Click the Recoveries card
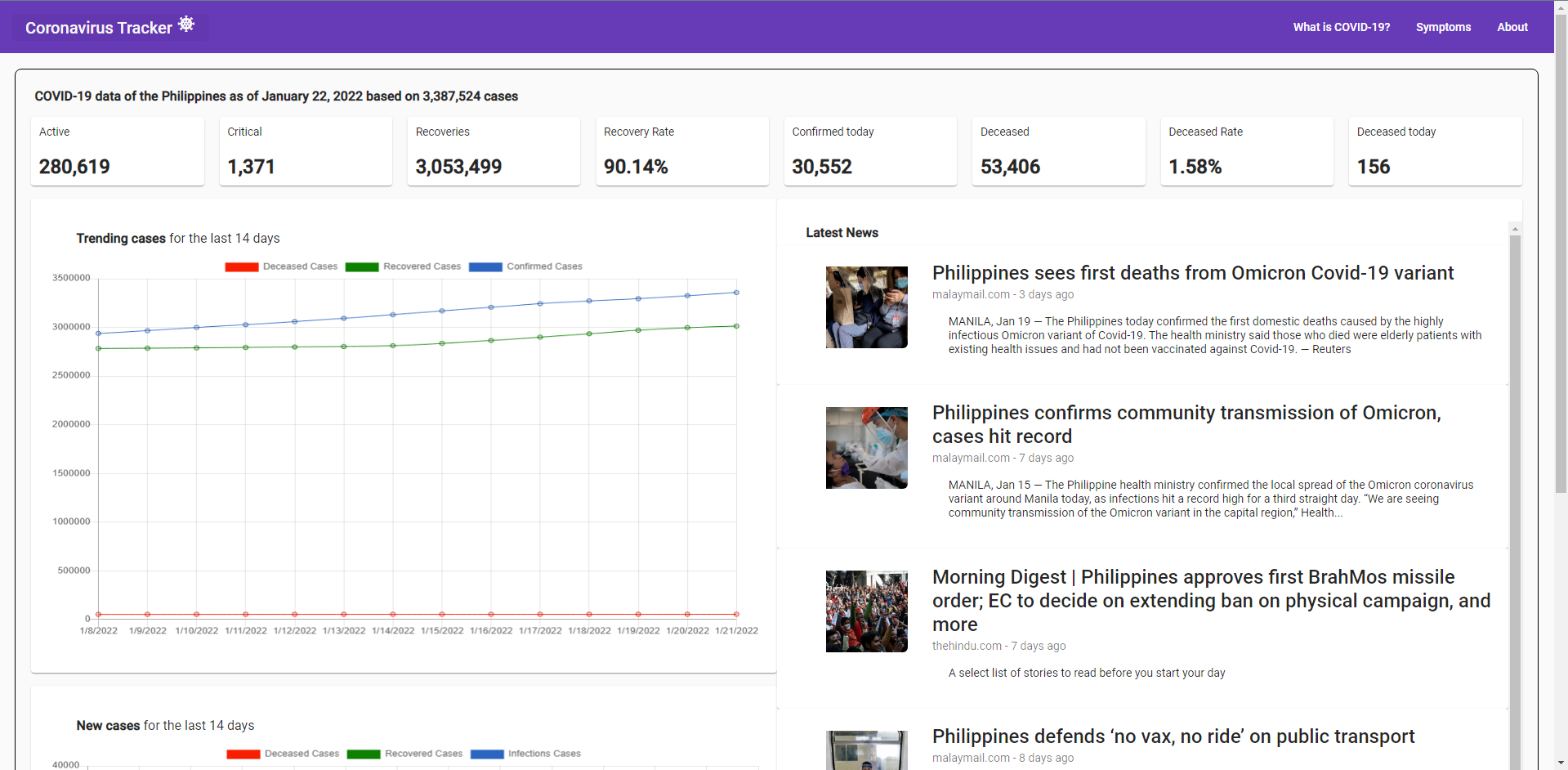 click(x=494, y=151)
